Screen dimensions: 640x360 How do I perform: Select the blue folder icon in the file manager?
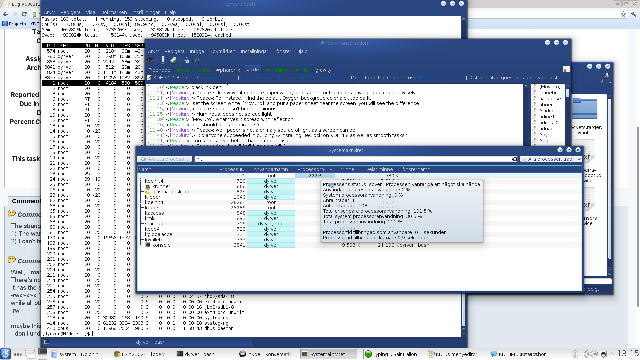584,108
